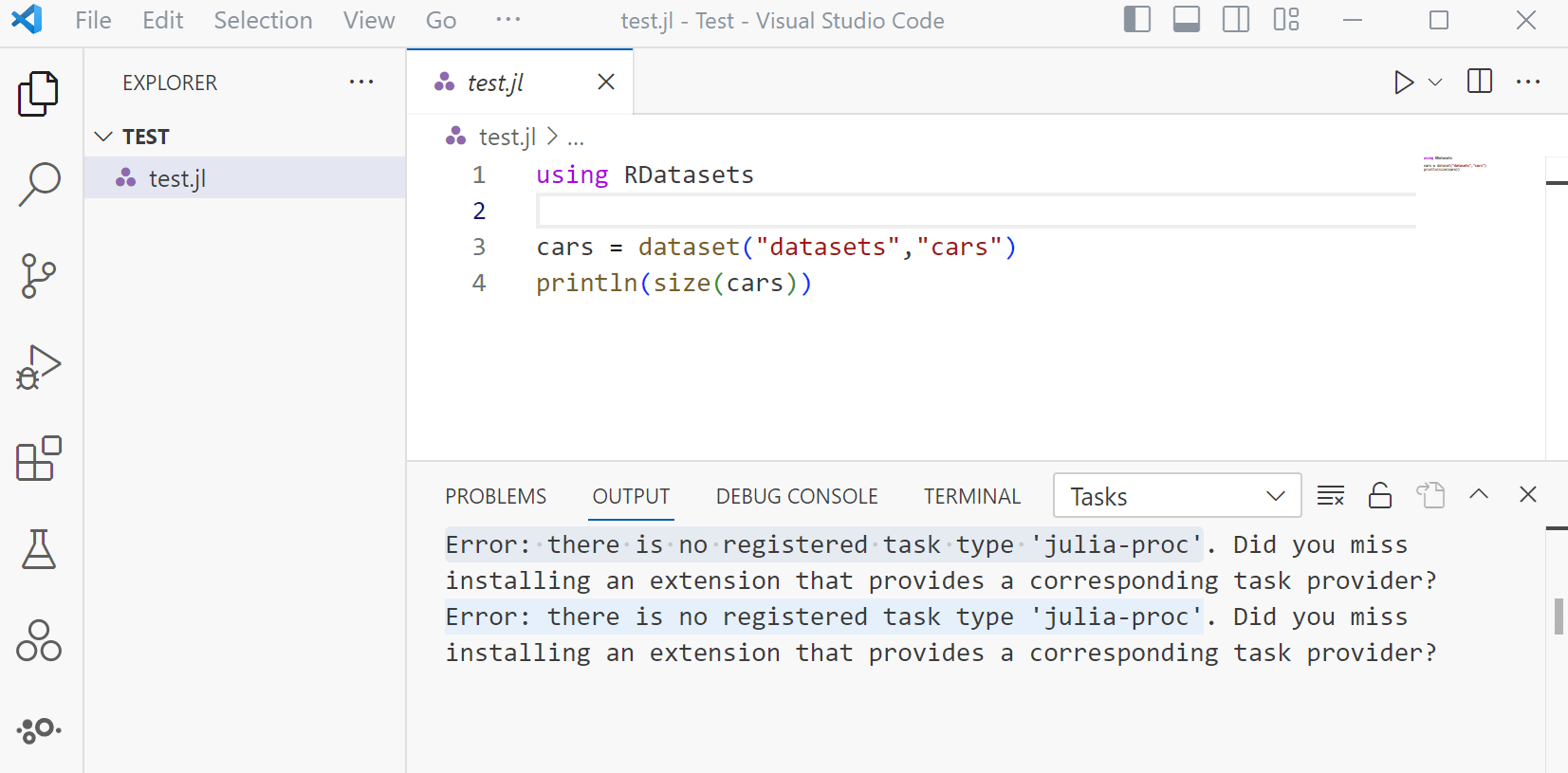Click the dataset("datasets","cars") line
The width and height of the screenshot is (1568, 773).
point(776,247)
